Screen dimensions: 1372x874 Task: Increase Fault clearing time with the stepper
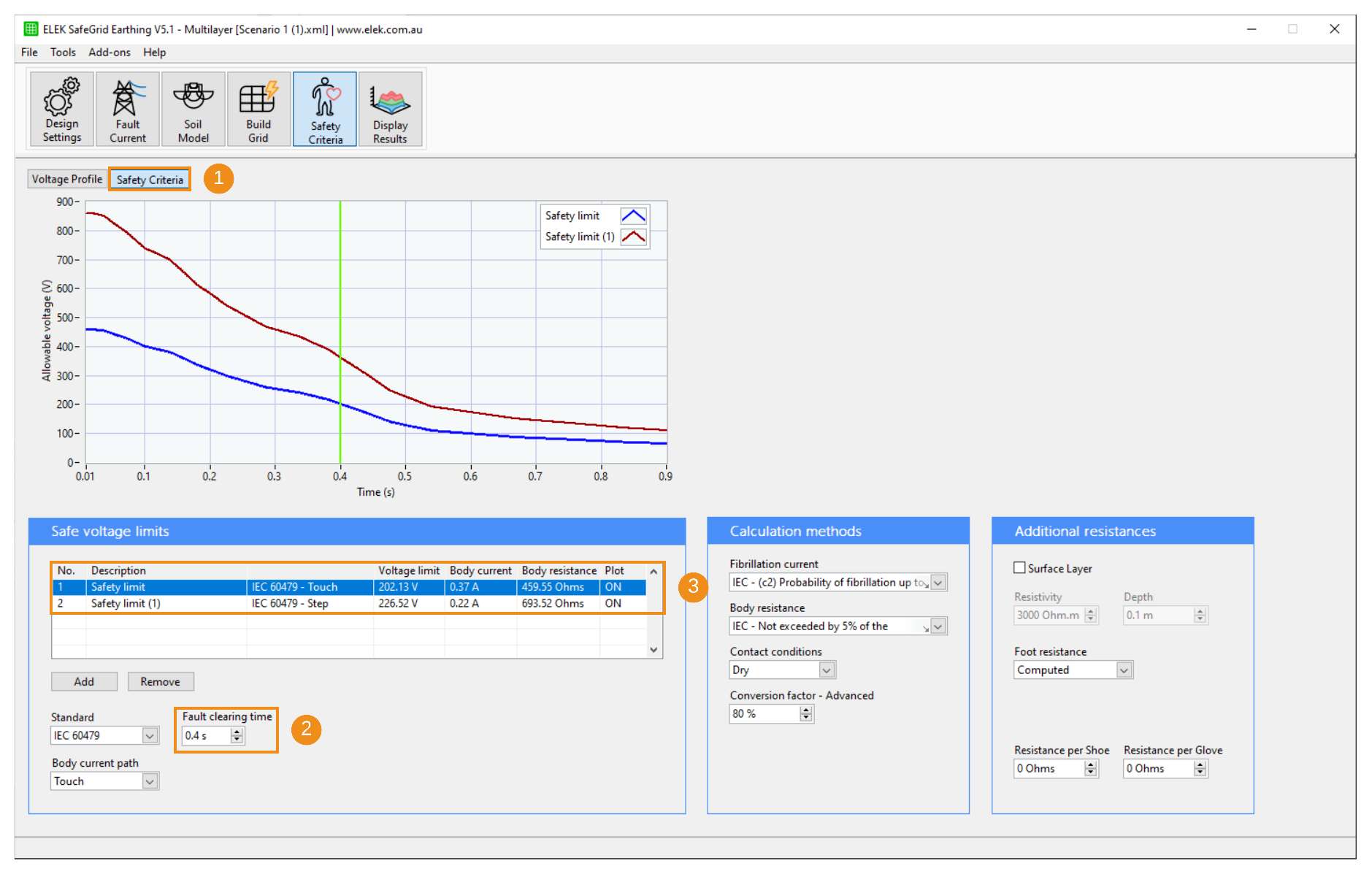[x=237, y=732]
